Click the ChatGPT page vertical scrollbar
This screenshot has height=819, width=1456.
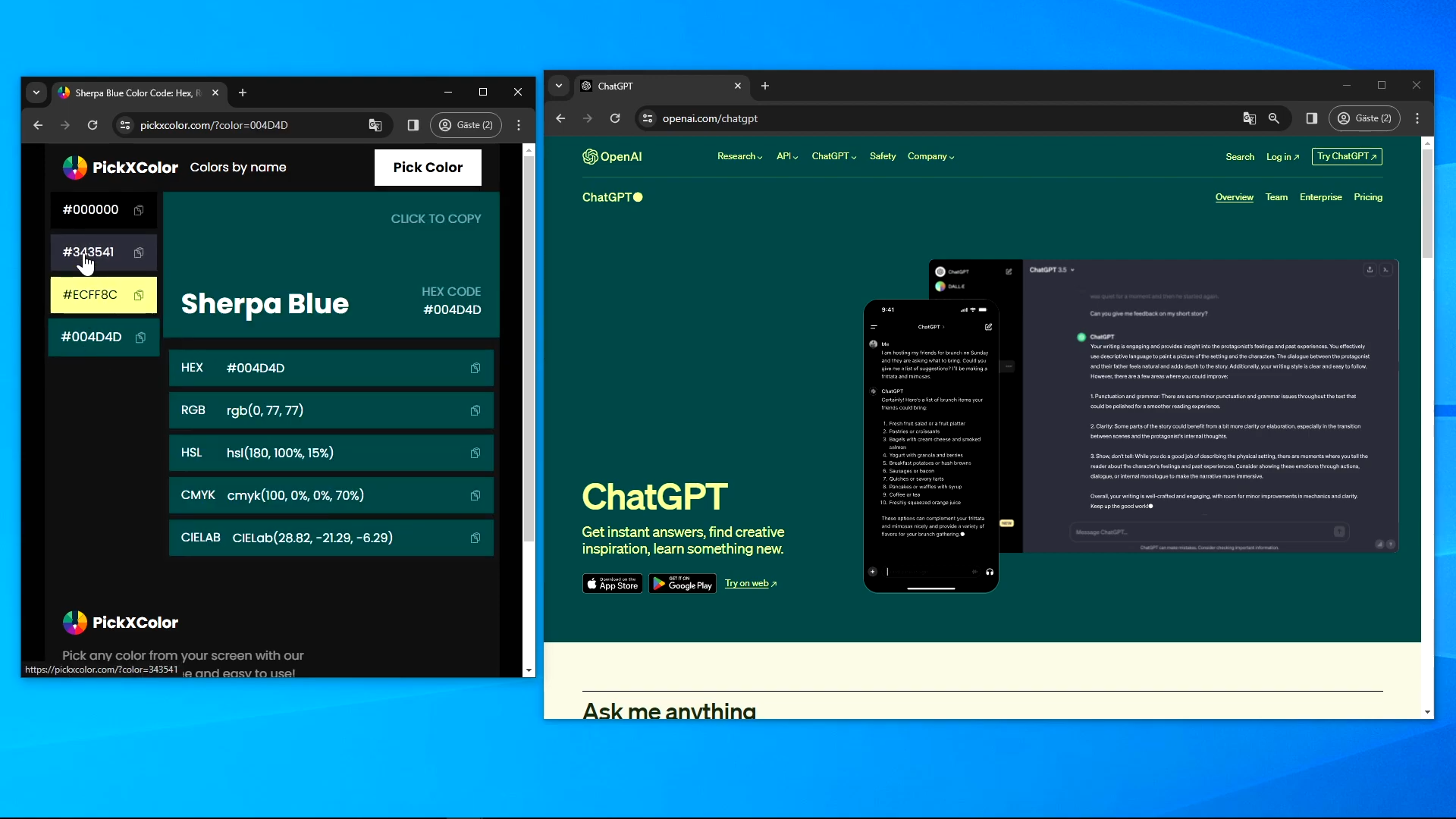pyautogui.click(x=1427, y=205)
